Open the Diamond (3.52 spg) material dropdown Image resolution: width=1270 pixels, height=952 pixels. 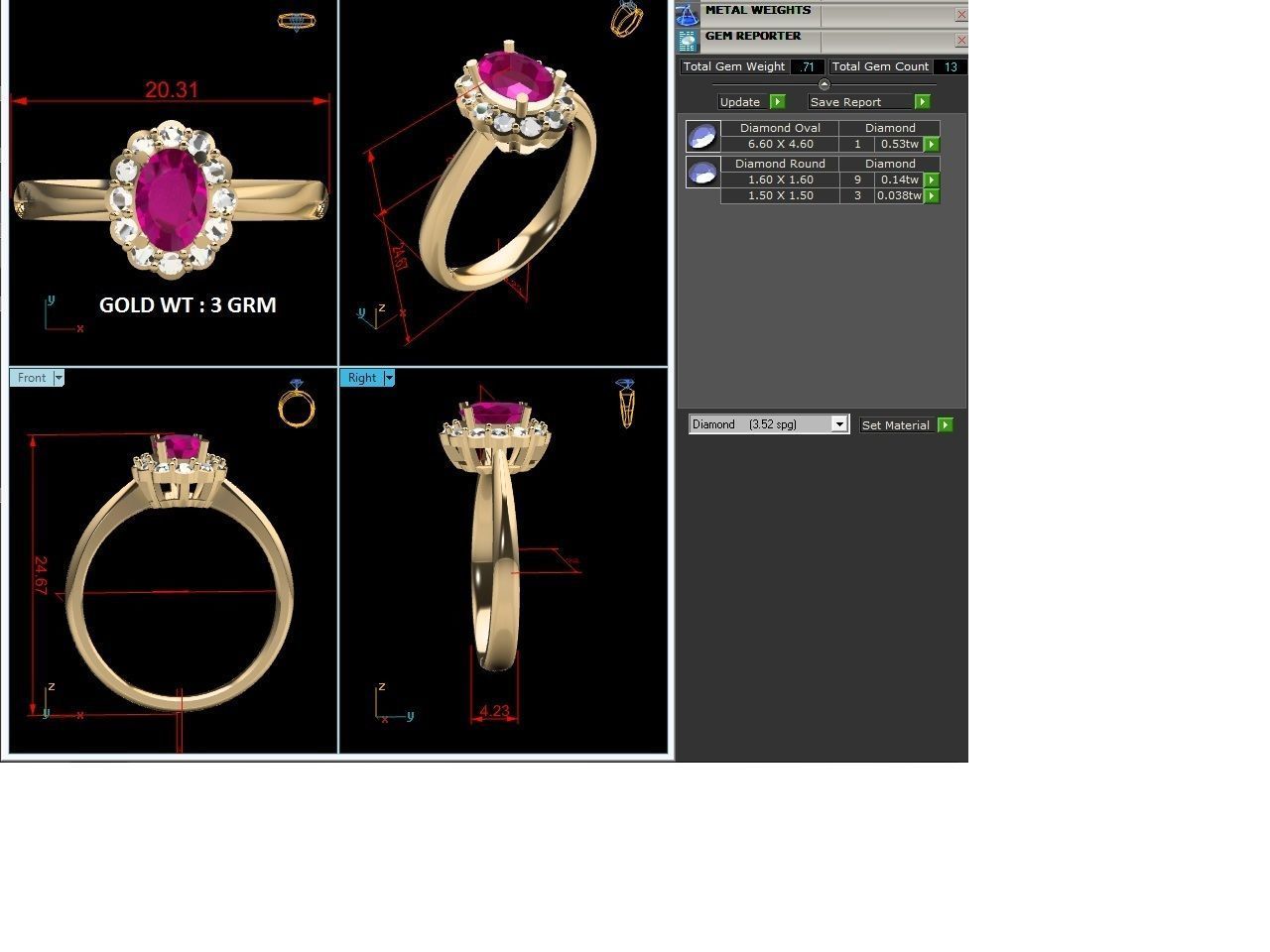(x=839, y=424)
